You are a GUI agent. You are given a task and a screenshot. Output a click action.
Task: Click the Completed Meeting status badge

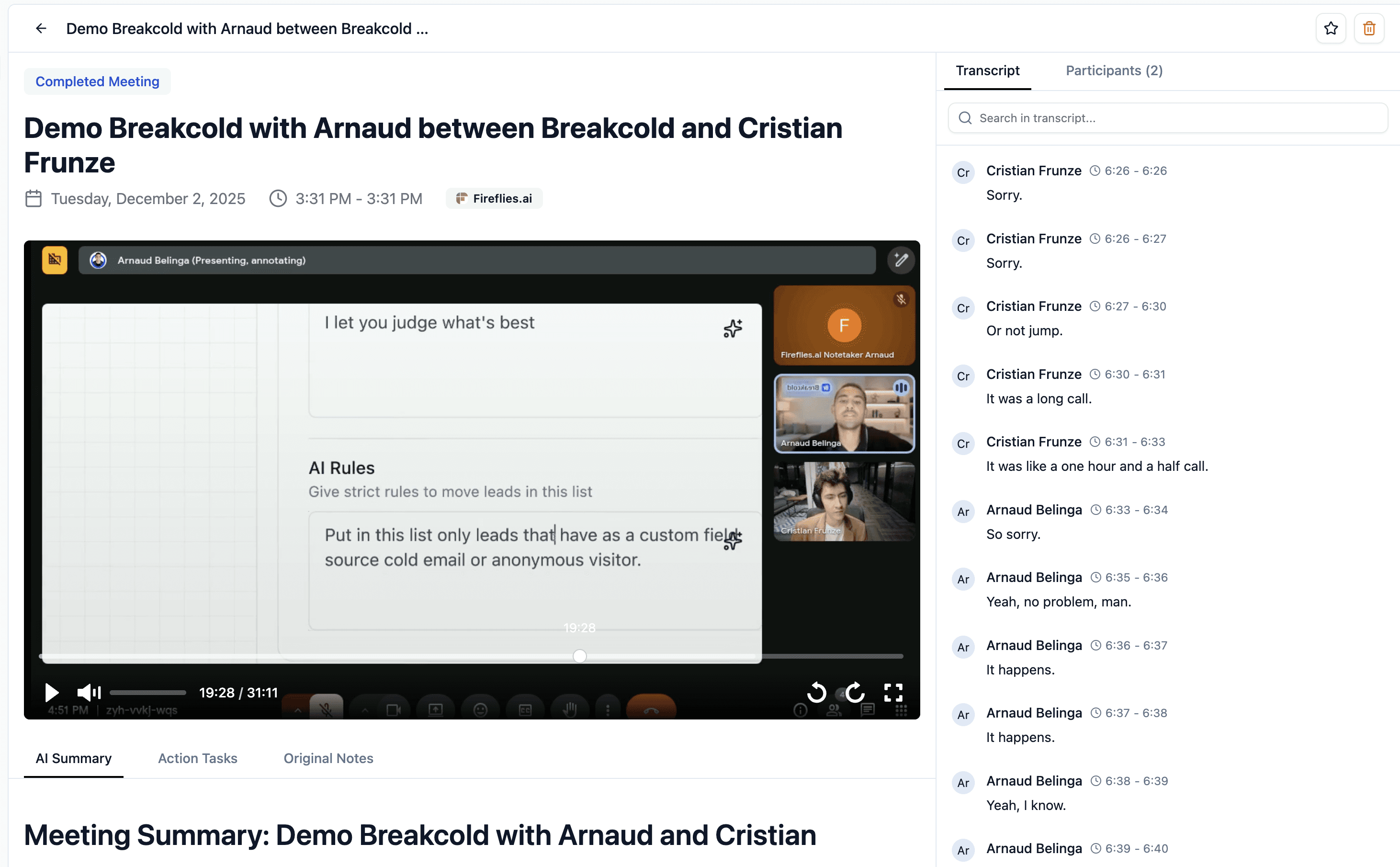pyautogui.click(x=97, y=81)
